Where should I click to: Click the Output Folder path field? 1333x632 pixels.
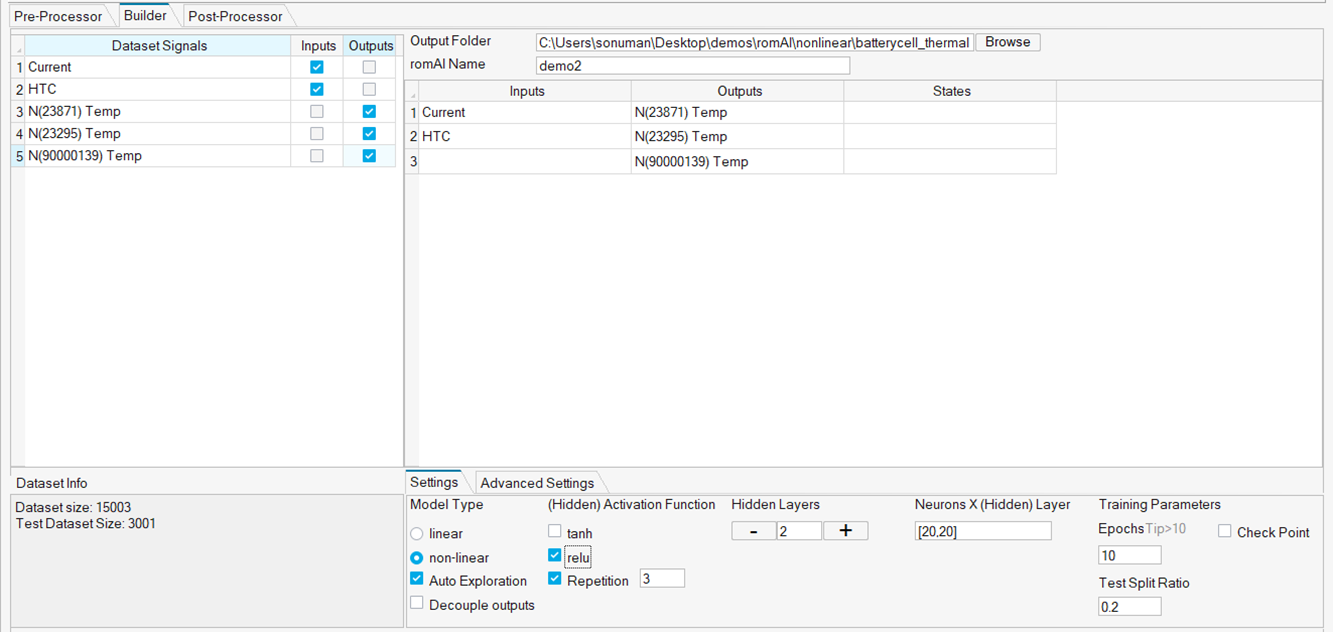(755, 42)
